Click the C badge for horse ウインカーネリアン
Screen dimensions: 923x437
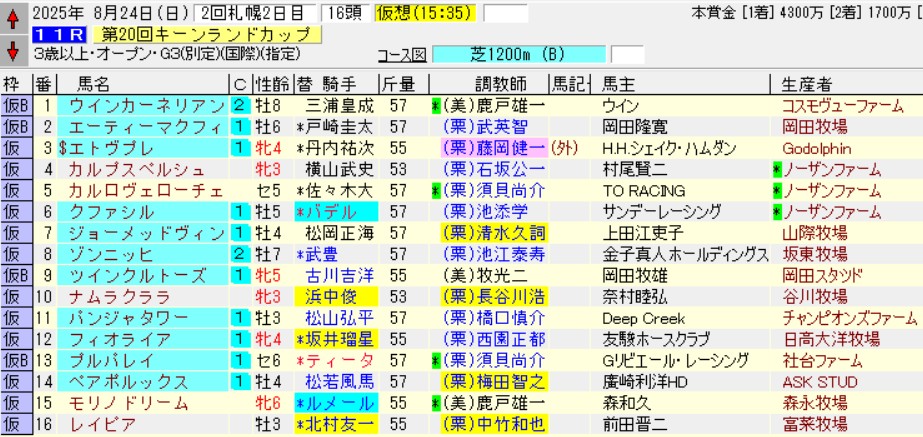(x=240, y=105)
